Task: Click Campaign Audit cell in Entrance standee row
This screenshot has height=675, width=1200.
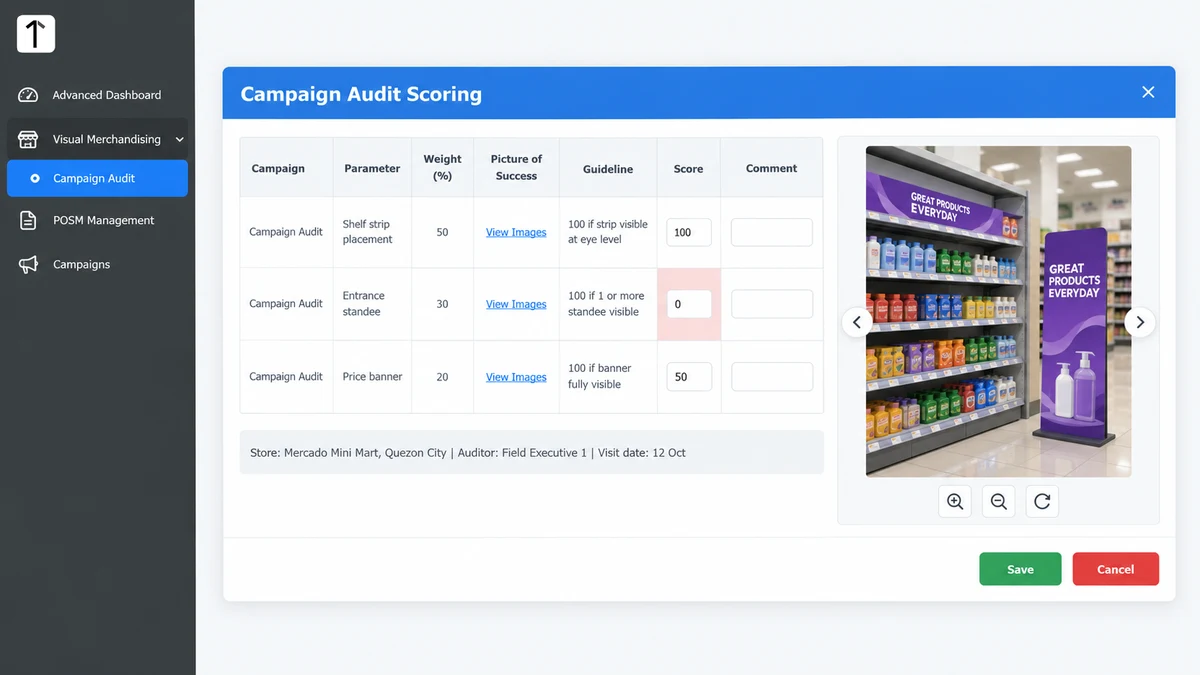Action: click(286, 304)
